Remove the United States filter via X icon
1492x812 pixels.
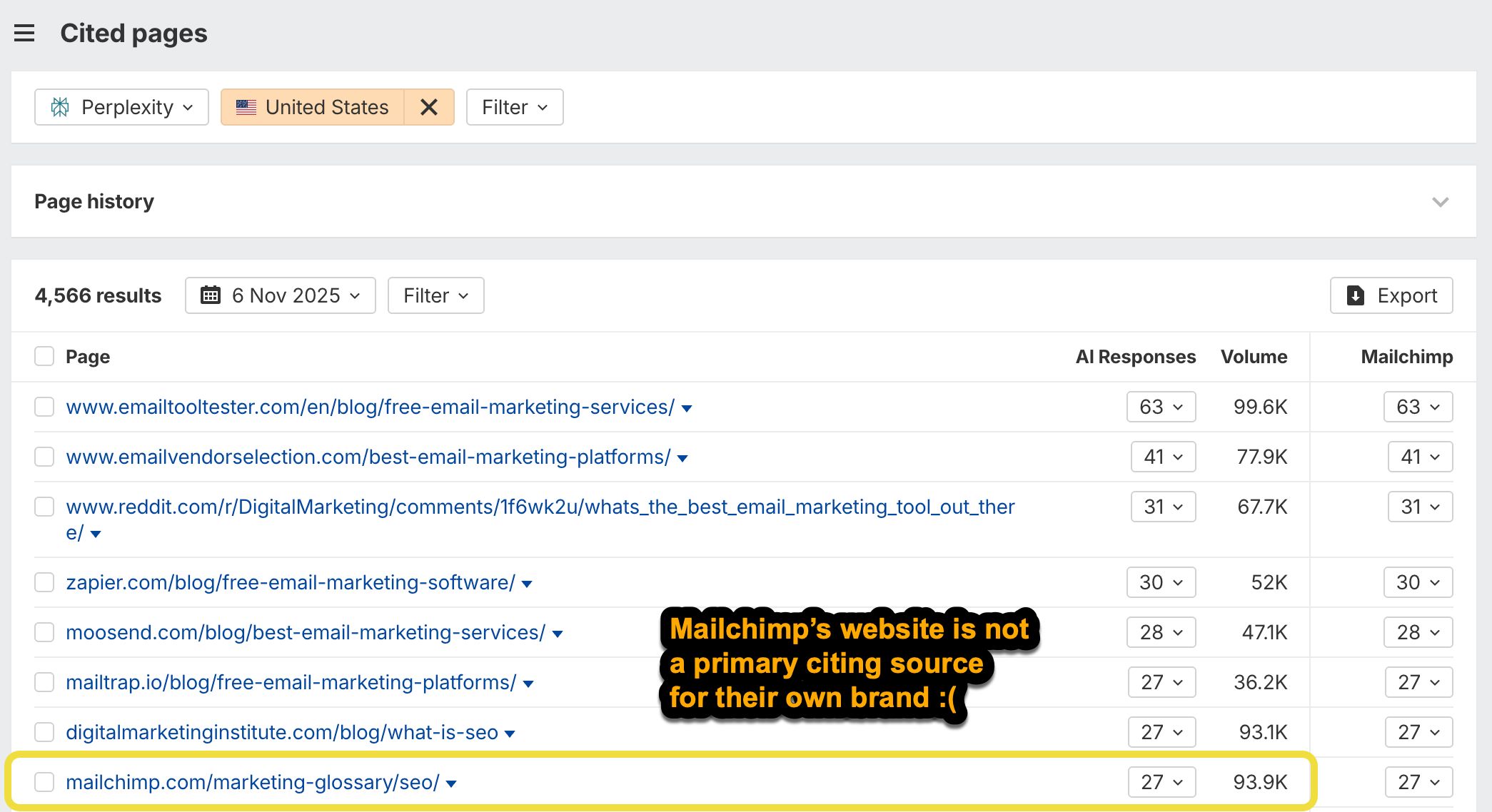tap(429, 107)
